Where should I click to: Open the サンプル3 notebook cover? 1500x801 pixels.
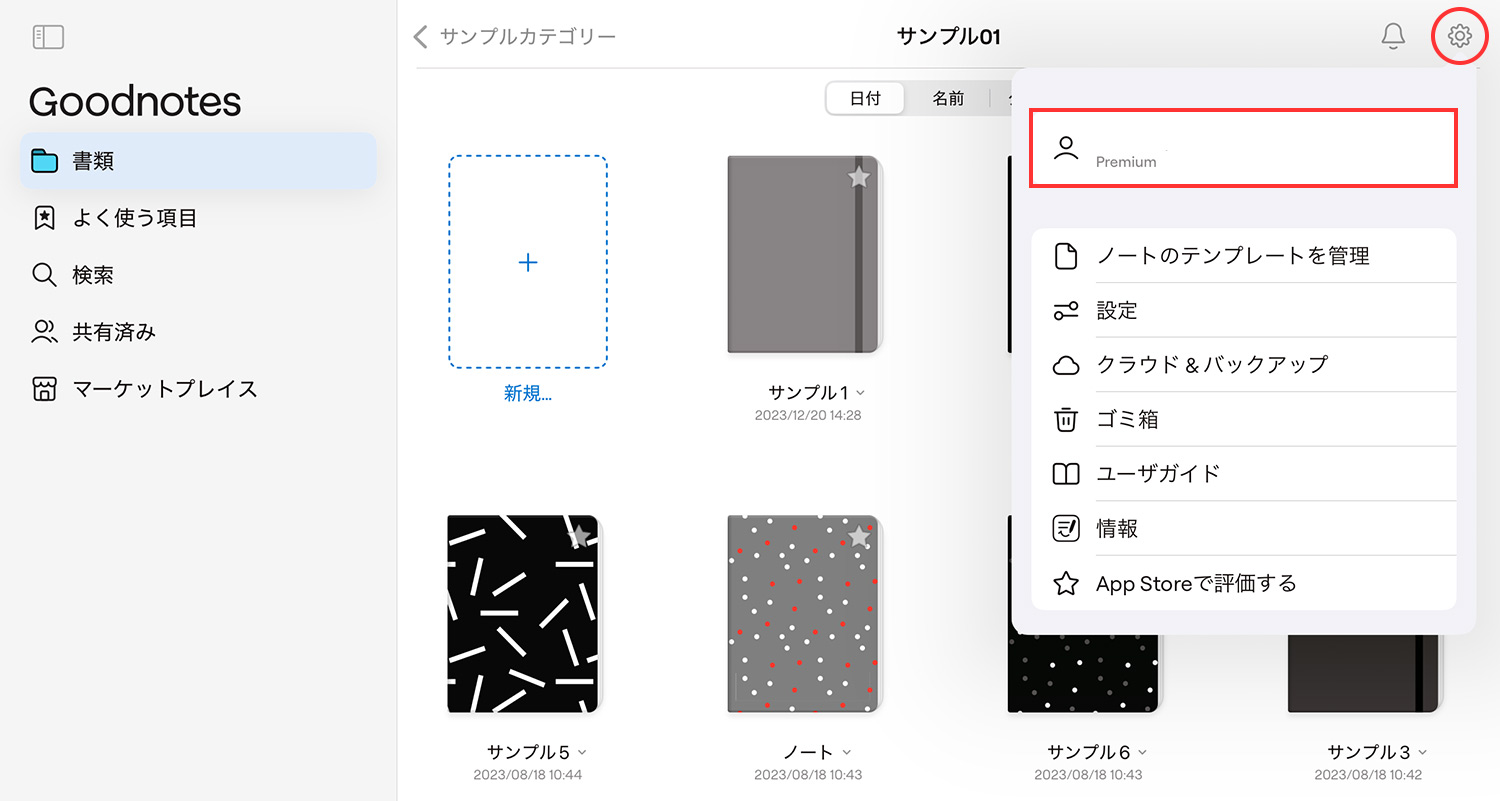pos(1364,672)
